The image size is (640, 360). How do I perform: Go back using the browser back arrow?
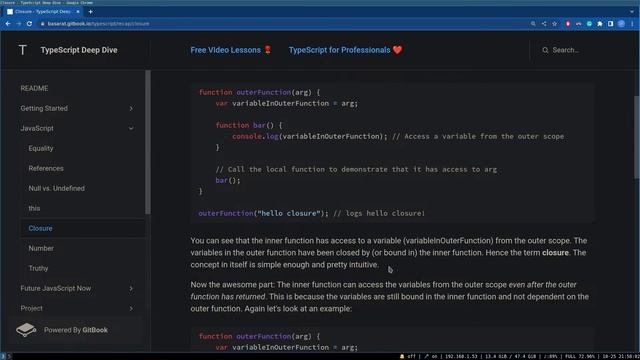8,24
